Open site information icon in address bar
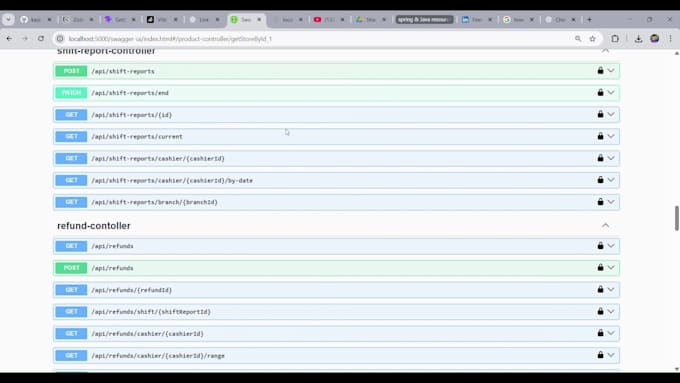Image resolution: width=680 pixels, height=383 pixels. (60, 39)
